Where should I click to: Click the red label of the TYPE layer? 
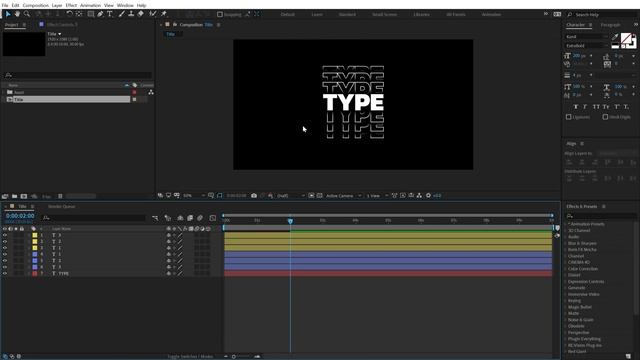pyautogui.click(x=35, y=273)
